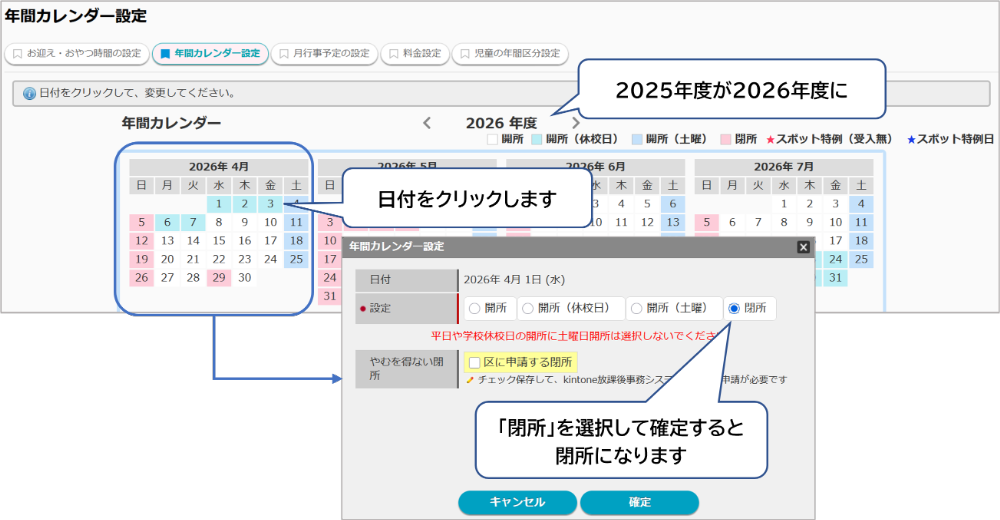Close the 年間カレンダー設定 dialog
The image size is (1000, 520).
[803, 246]
